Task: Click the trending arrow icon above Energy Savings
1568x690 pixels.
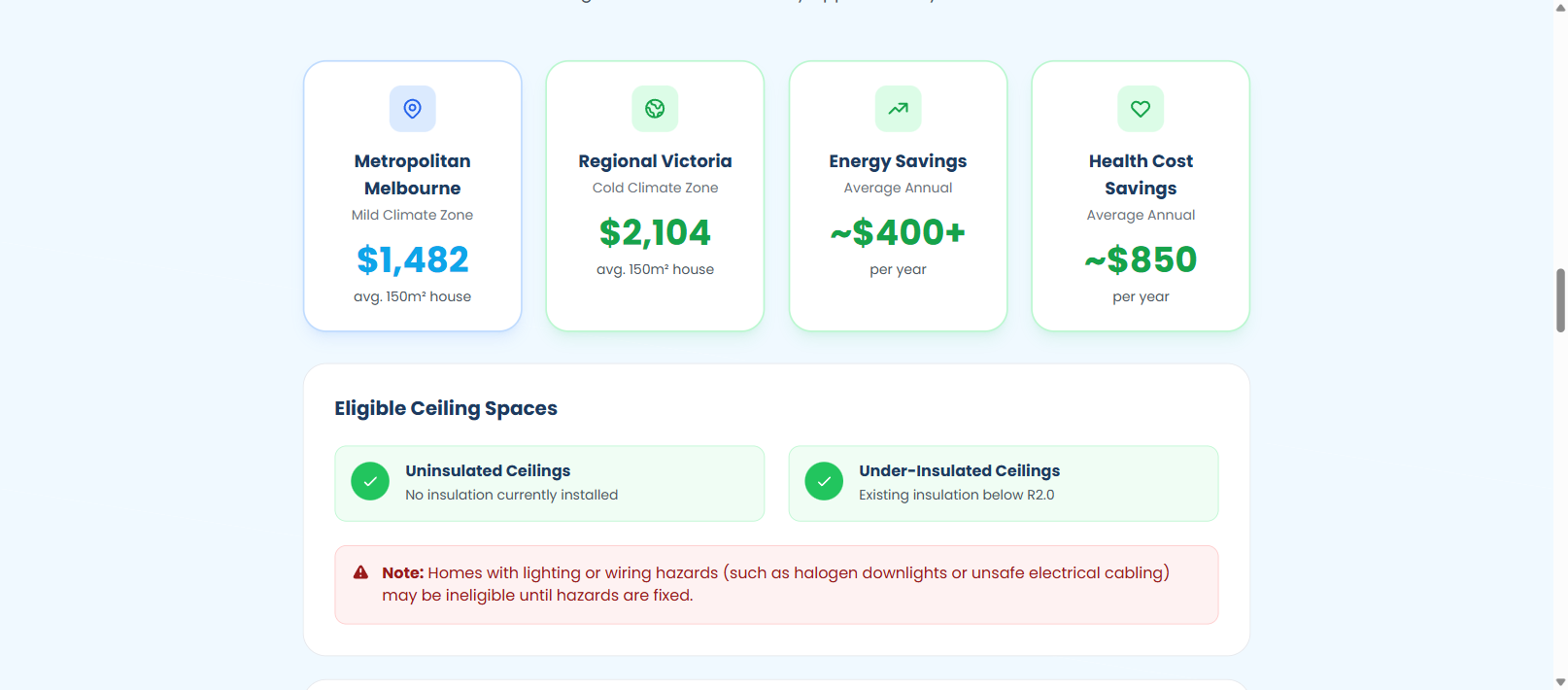Action: tap(898, 109)
